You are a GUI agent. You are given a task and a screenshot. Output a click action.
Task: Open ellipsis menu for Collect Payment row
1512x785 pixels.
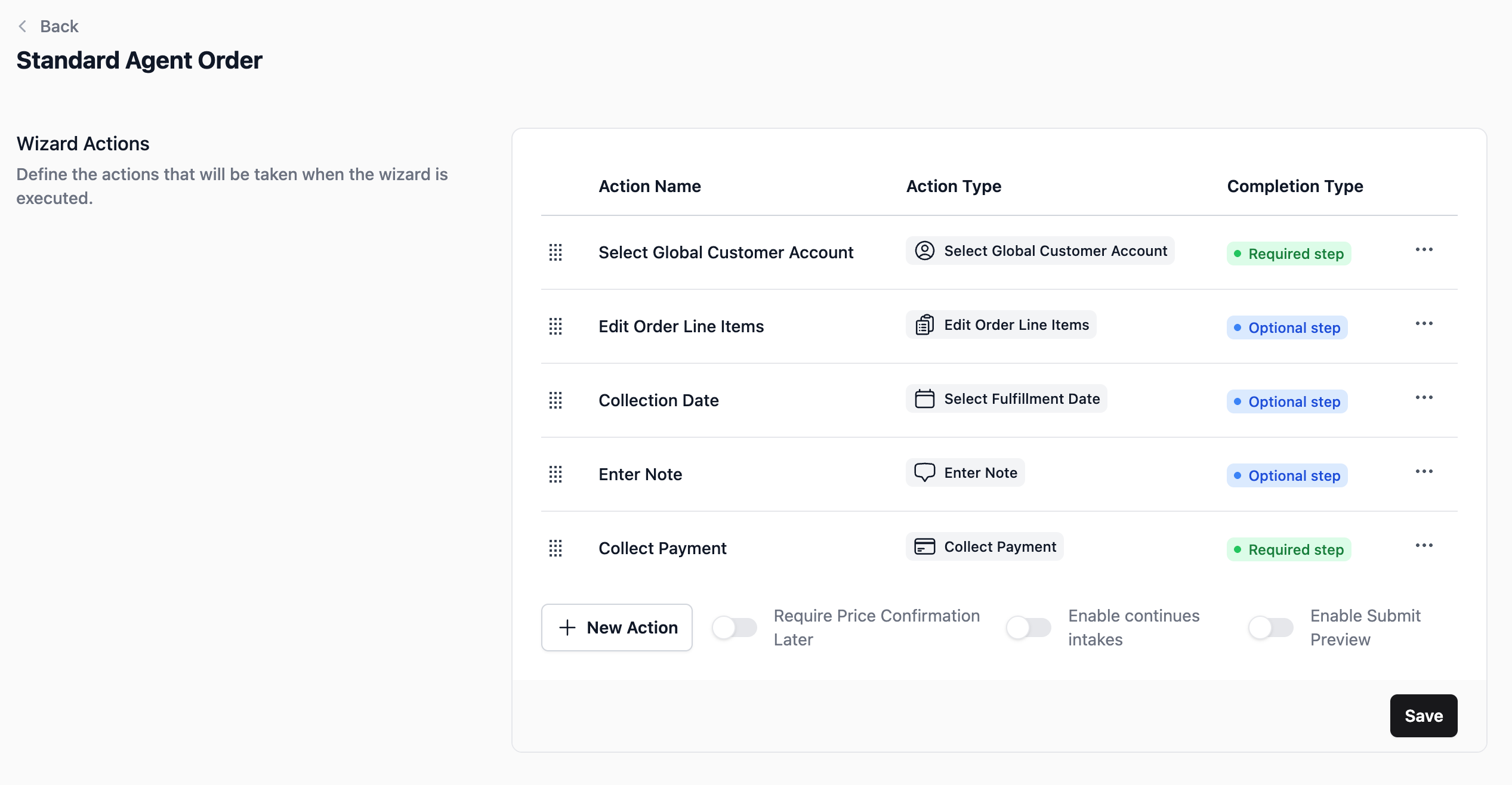1424,546
